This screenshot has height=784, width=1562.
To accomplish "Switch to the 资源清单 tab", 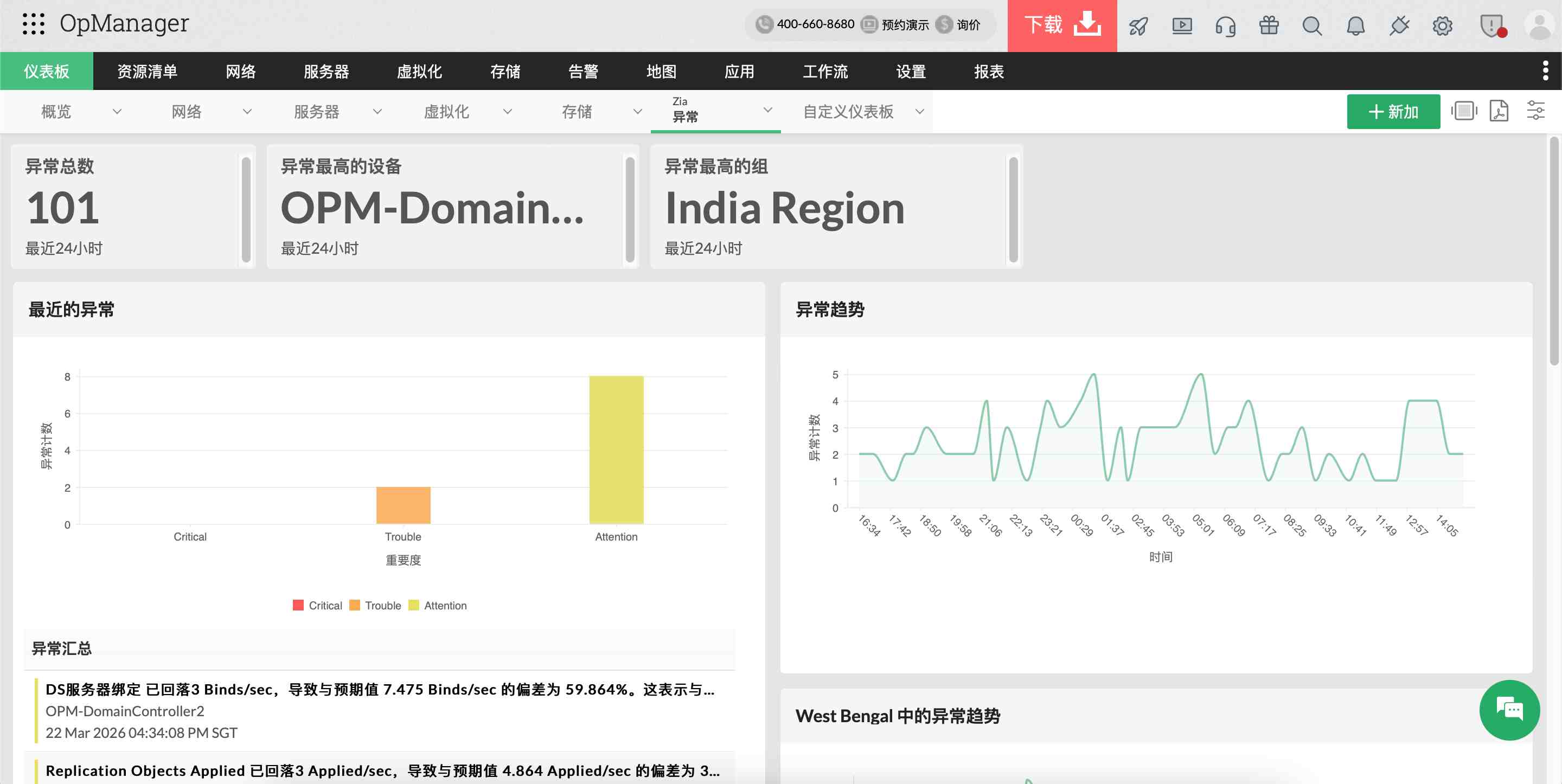I will (147, 72).
